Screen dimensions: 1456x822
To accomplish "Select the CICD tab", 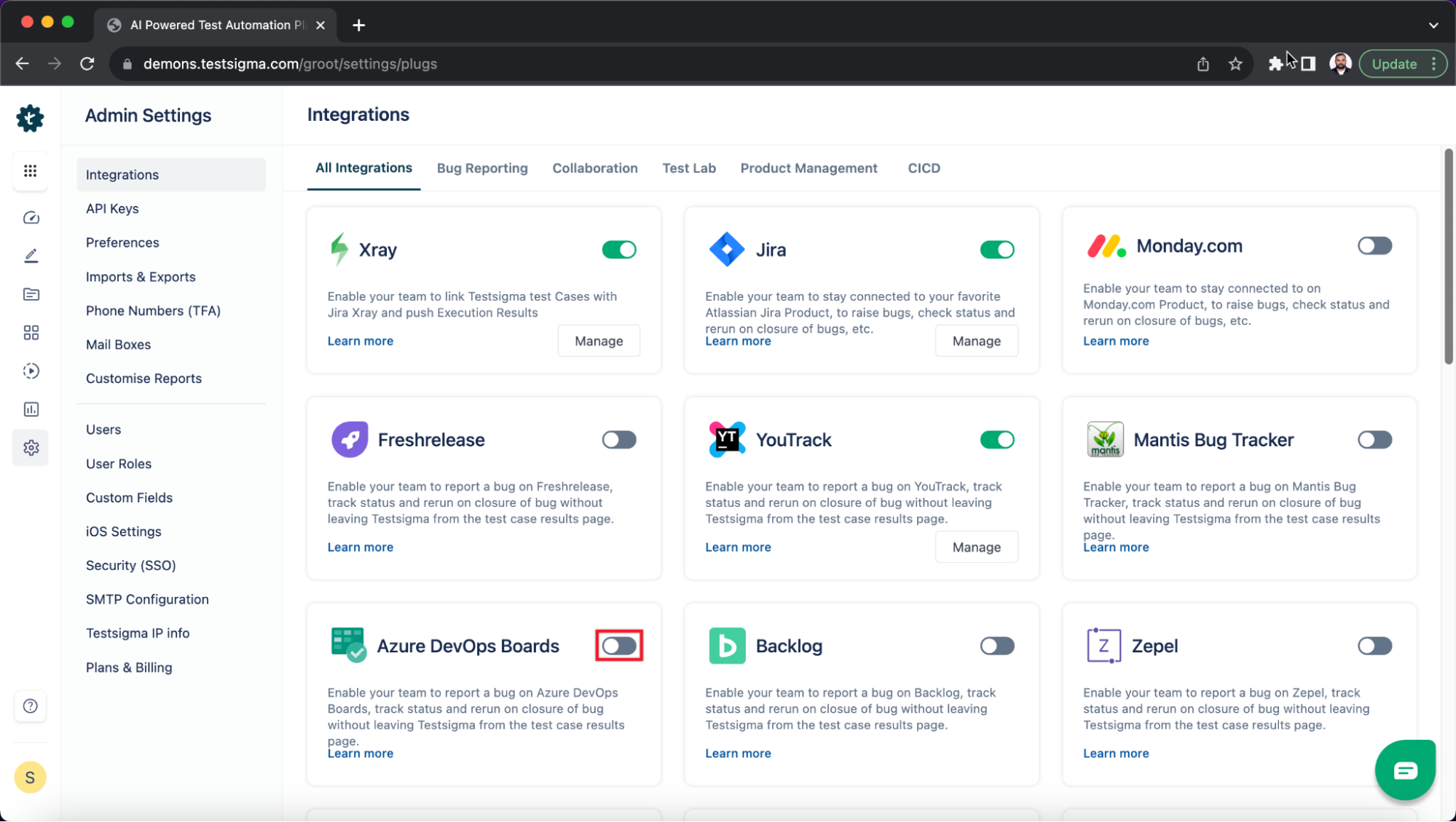I will coord(924,168).
